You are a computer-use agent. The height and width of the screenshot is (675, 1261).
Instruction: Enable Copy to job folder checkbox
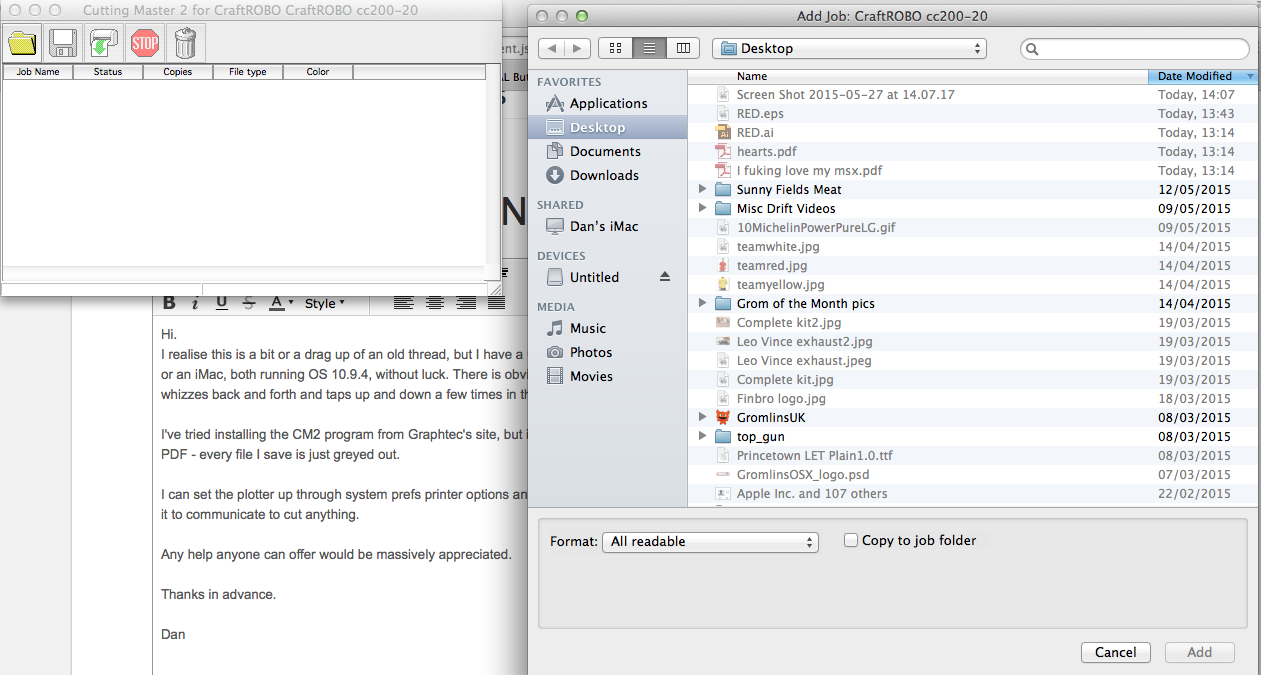tap(851, 540)
